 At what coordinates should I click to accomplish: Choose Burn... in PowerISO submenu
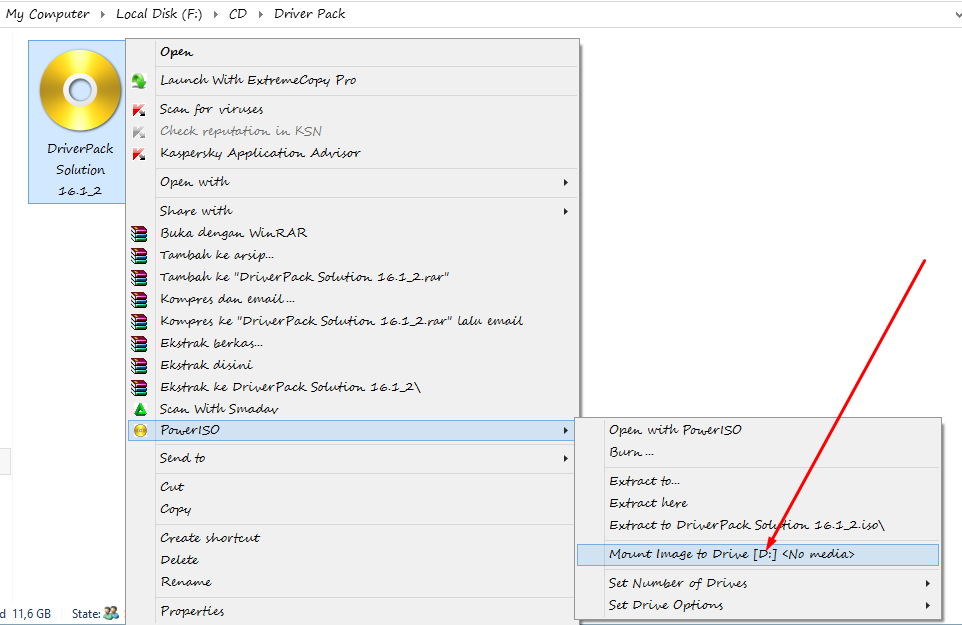point(758,453)
